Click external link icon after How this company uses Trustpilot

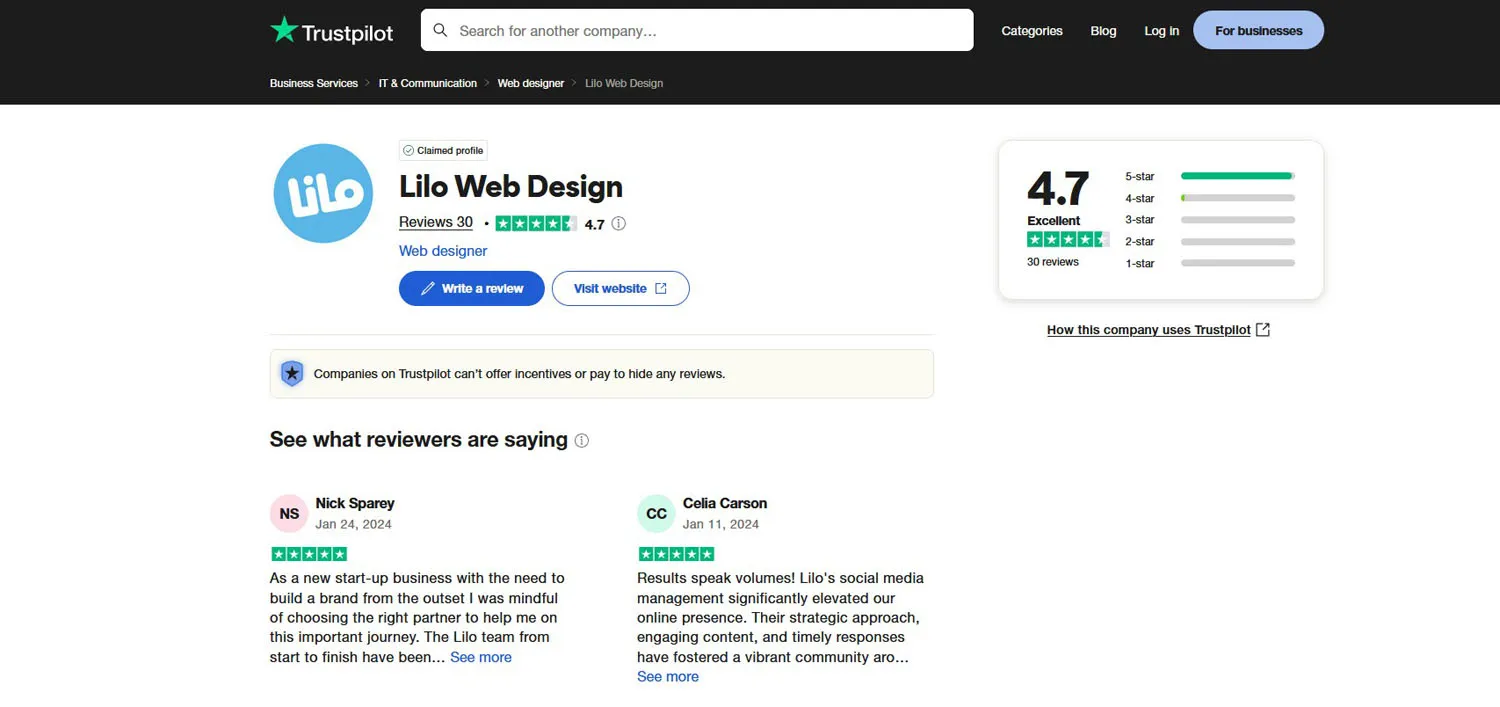pyautogui.click(x=1263, y=330)
